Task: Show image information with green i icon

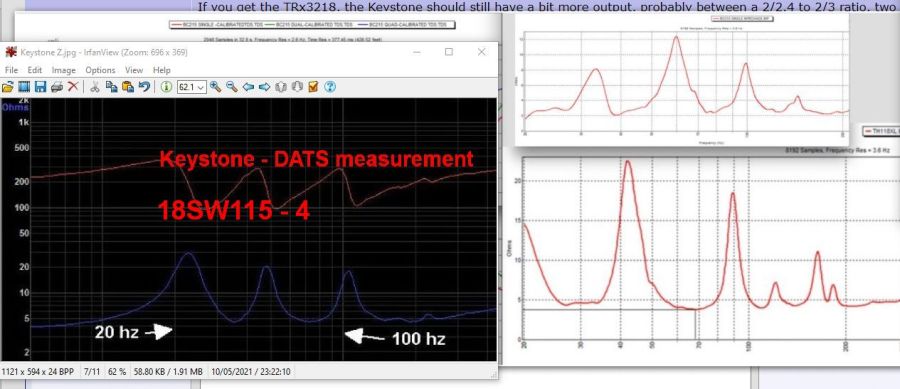Action: [x=166, y=87]
